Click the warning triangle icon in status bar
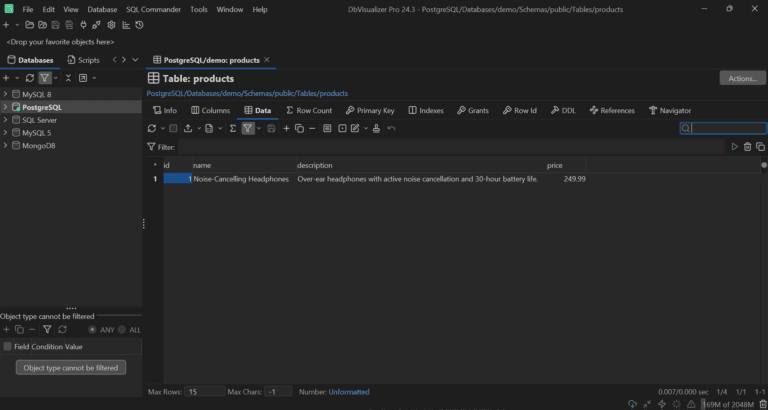The image size is (768, 410). [x=691, y=405]
